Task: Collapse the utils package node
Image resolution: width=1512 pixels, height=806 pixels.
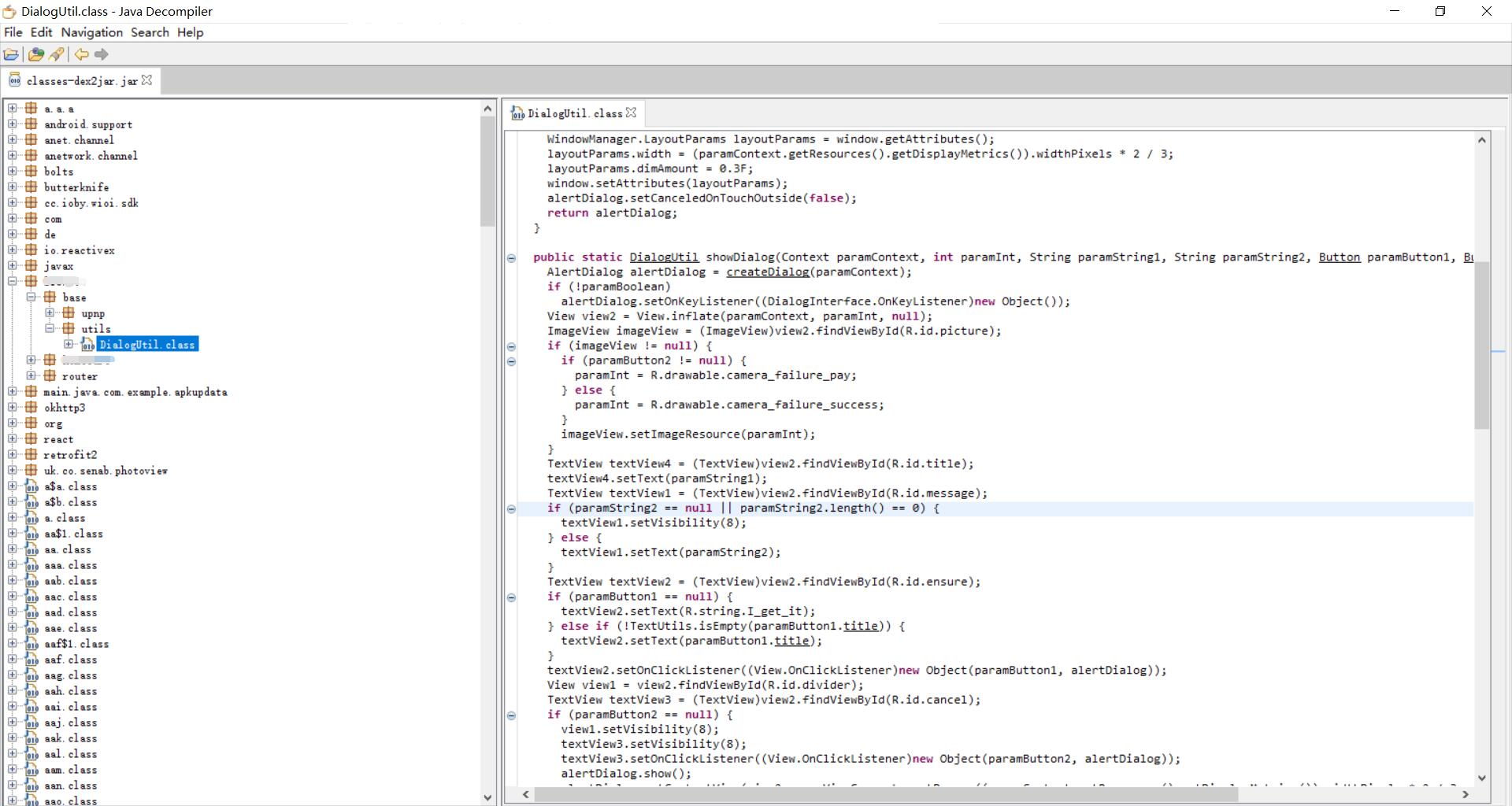Action: pos(50,328)
